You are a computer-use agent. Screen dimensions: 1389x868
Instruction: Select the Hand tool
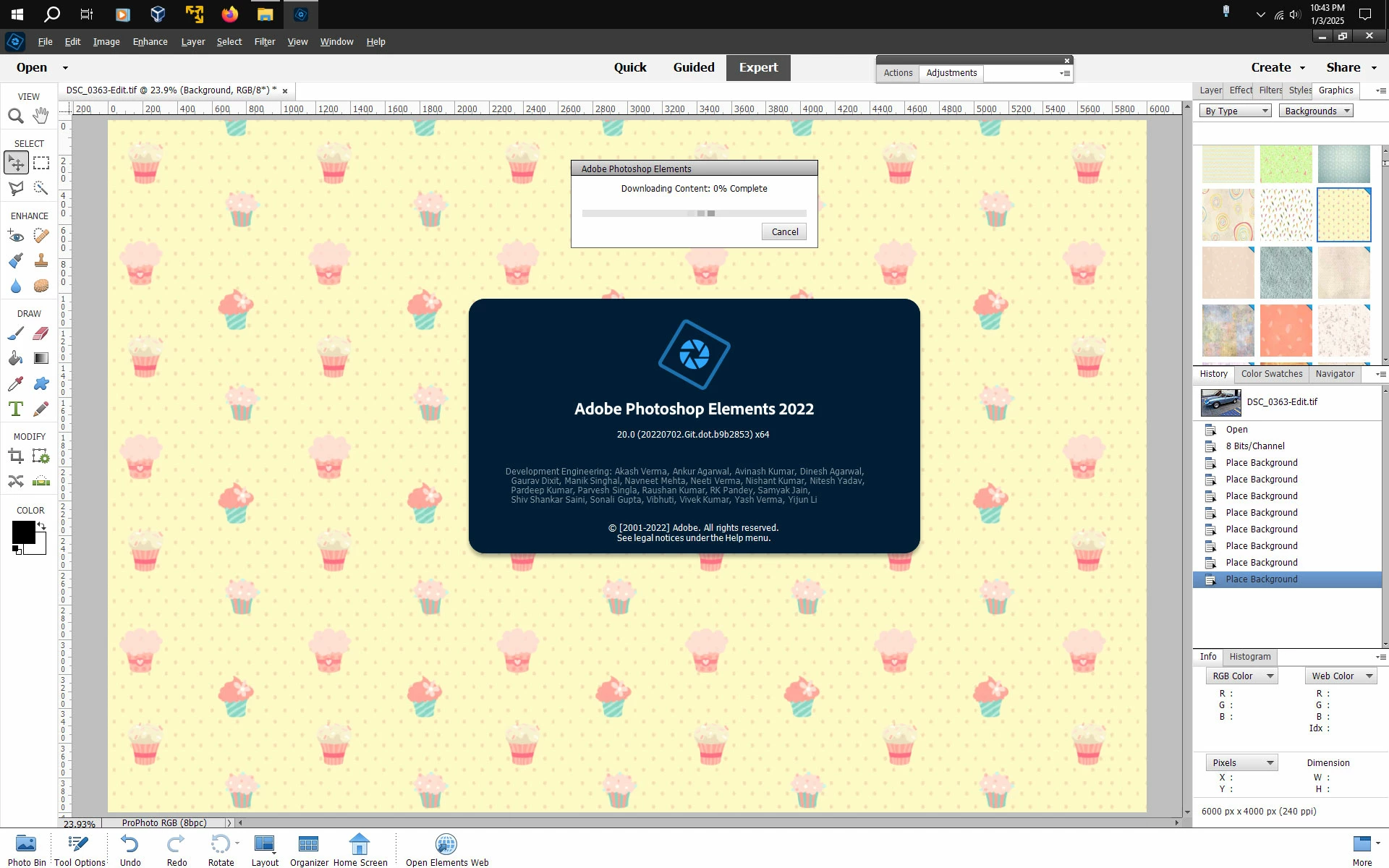[x=41, y=116]
